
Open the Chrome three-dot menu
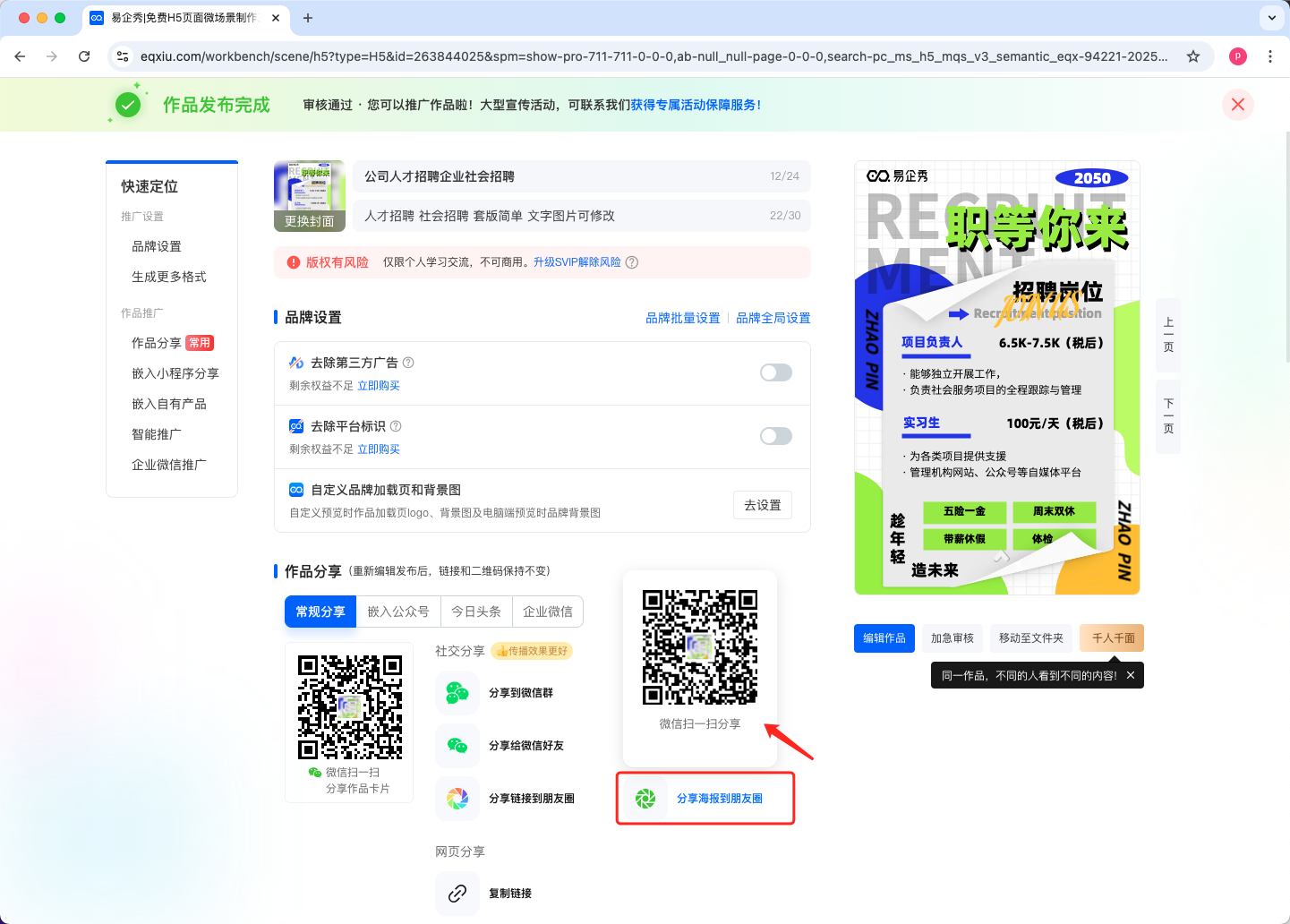click(1269, 56)
